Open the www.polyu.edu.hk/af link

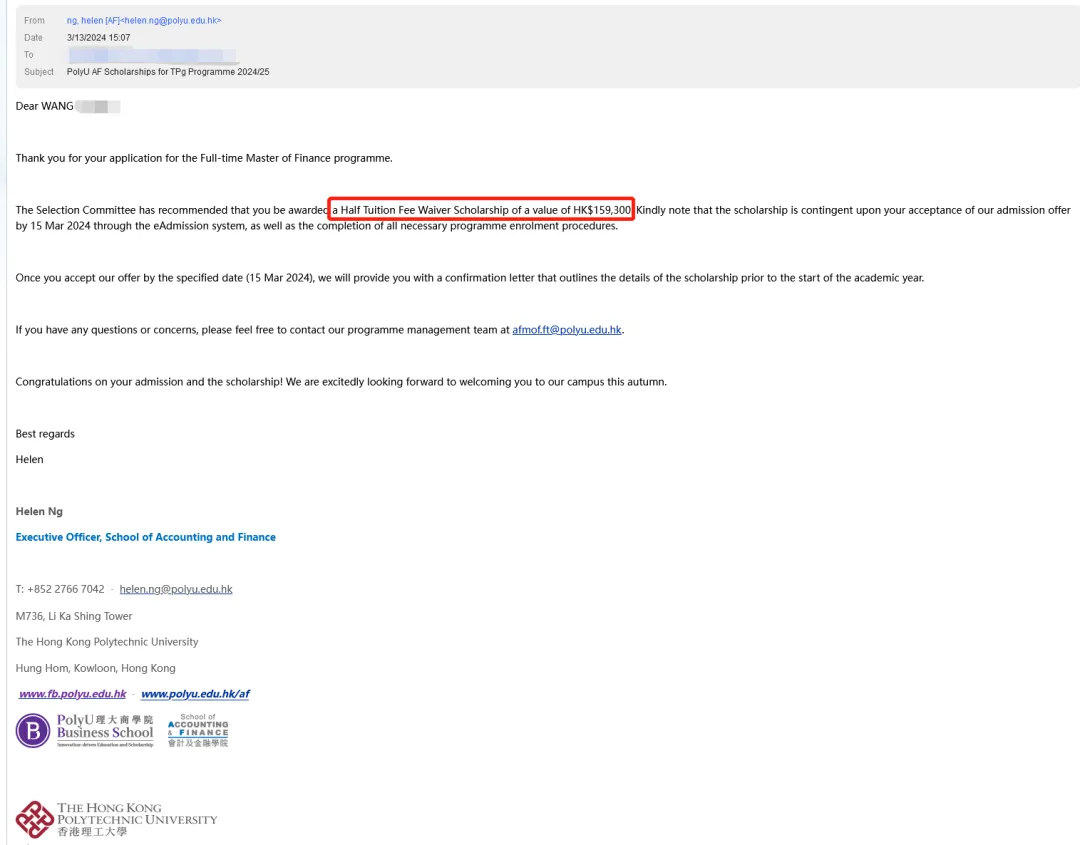195,694
